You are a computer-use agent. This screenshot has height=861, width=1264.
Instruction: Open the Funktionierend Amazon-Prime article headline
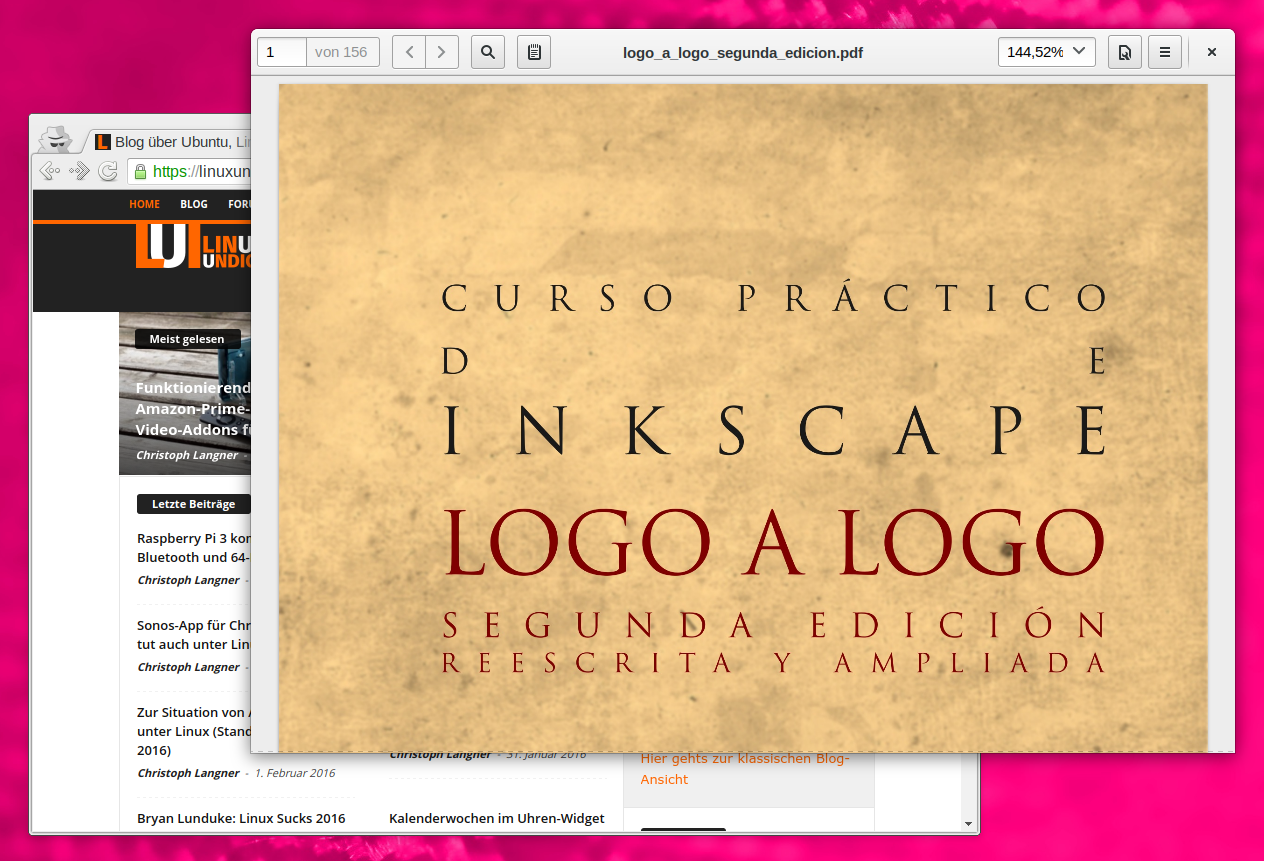(x=193, y=408)
